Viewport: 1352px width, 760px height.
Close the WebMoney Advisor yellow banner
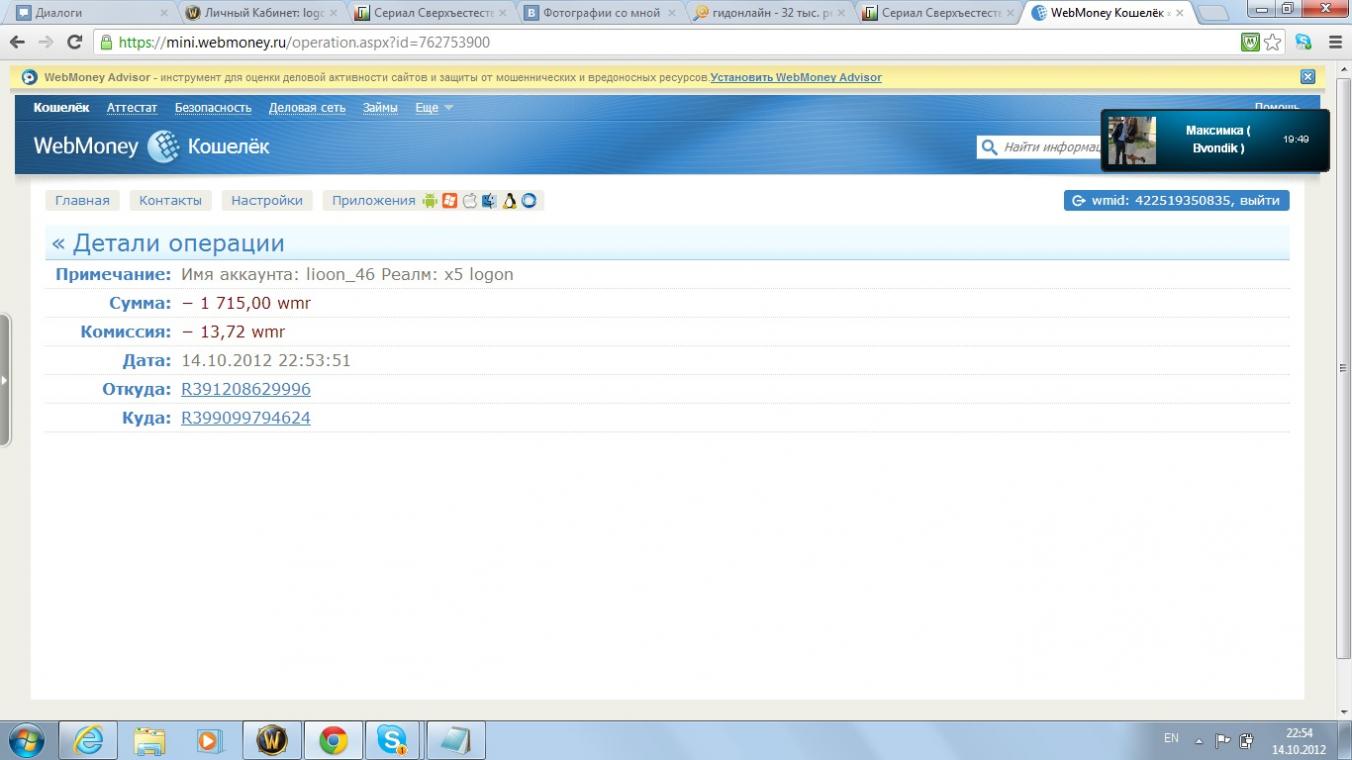(x=1307, y=77)
